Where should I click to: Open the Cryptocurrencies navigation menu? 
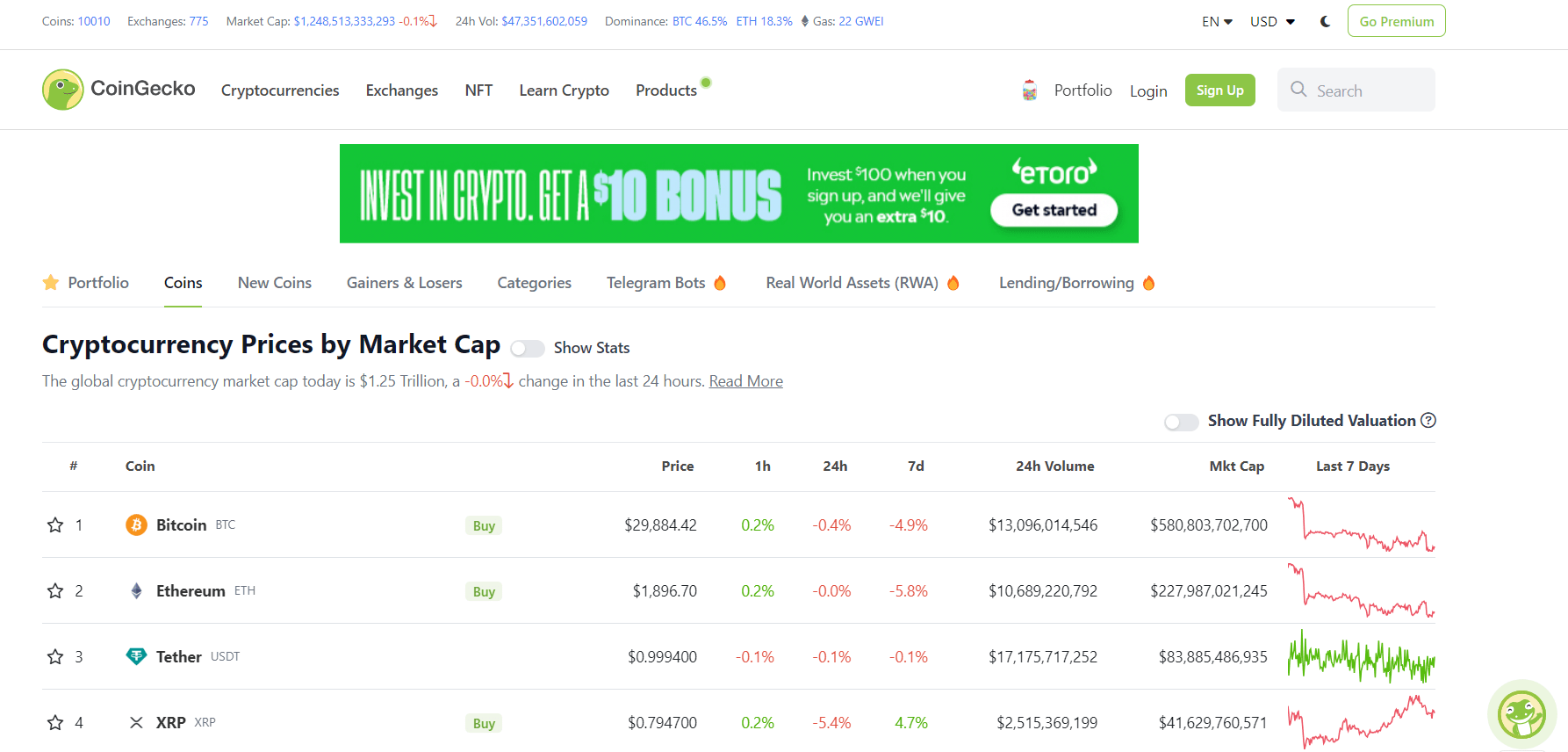pyautogui.click(x=280, y=90)
